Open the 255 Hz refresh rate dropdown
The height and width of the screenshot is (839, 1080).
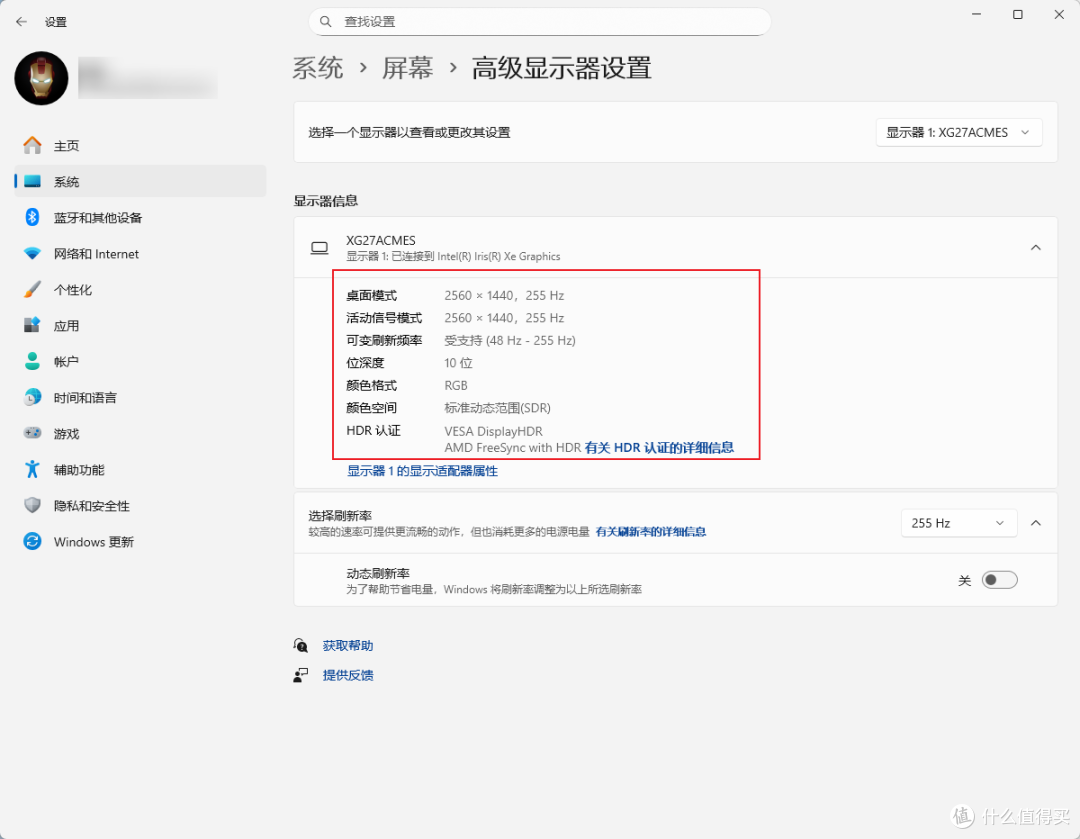958,523
